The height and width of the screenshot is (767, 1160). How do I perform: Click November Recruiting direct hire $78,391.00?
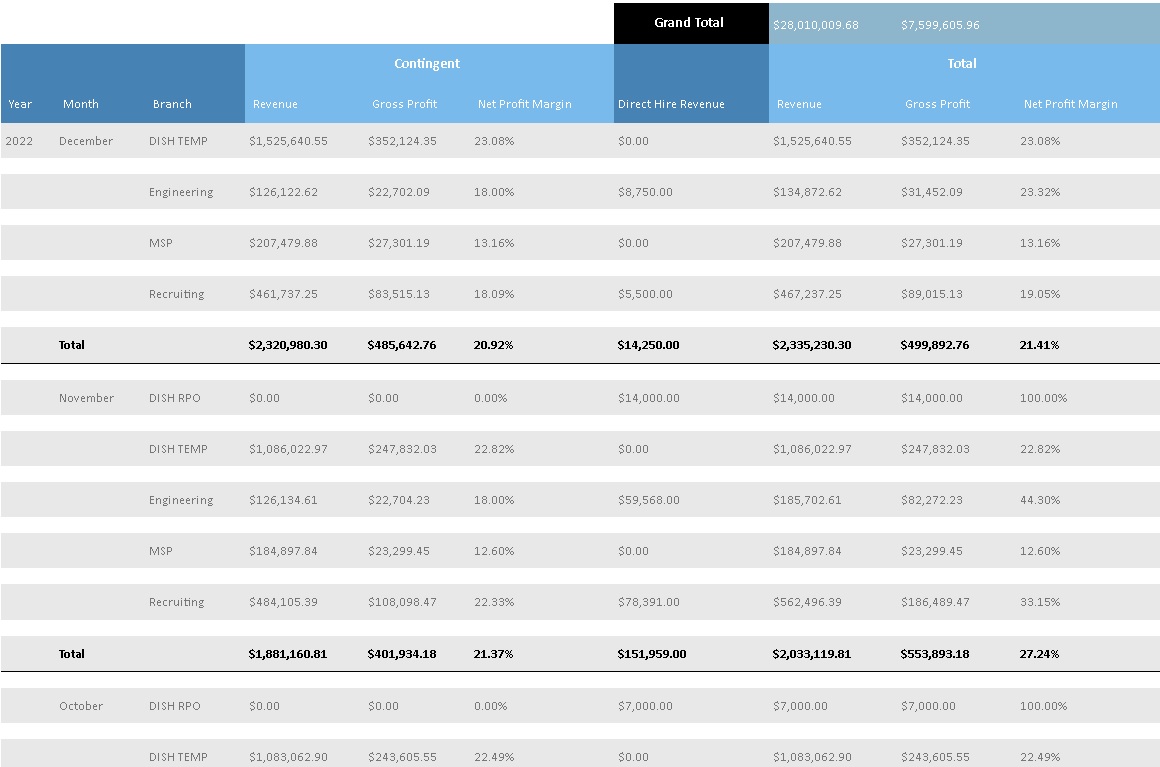point(648,602)
